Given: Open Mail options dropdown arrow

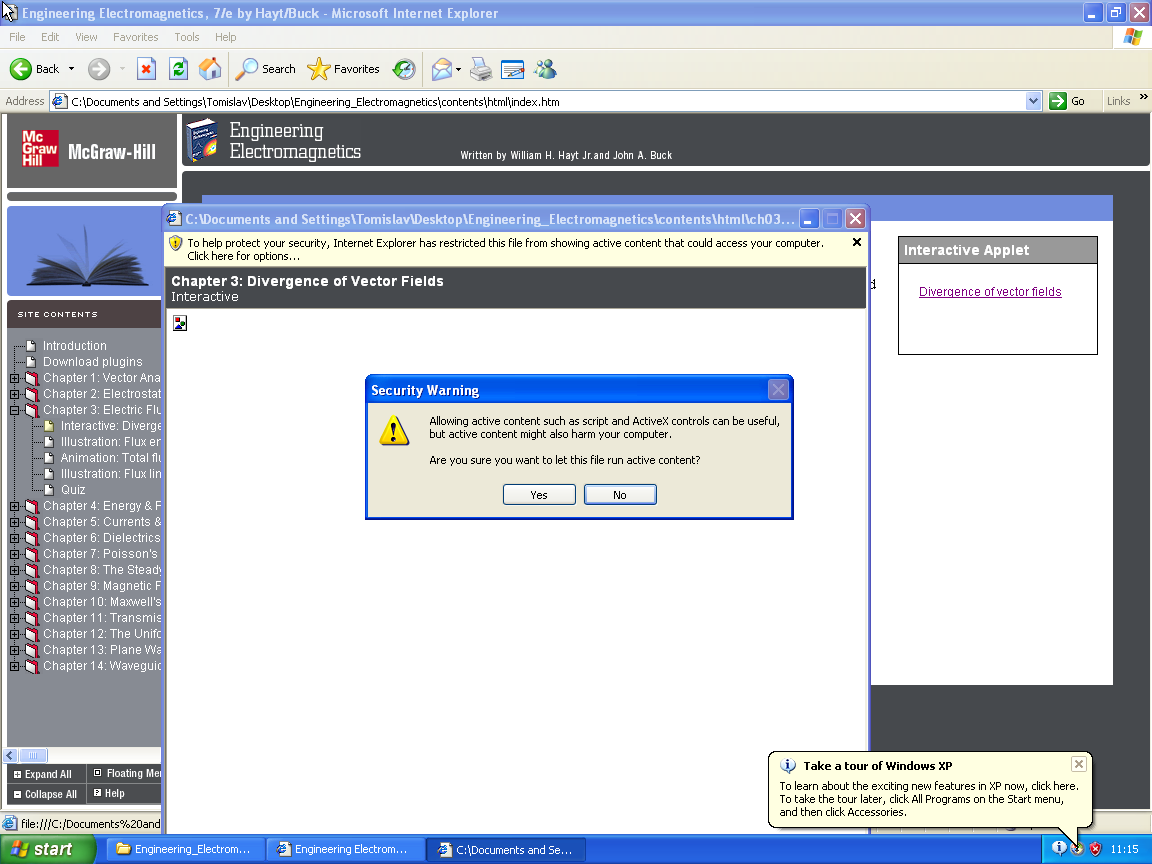Looking at the screenshot, I should click(x=458, y=69).
